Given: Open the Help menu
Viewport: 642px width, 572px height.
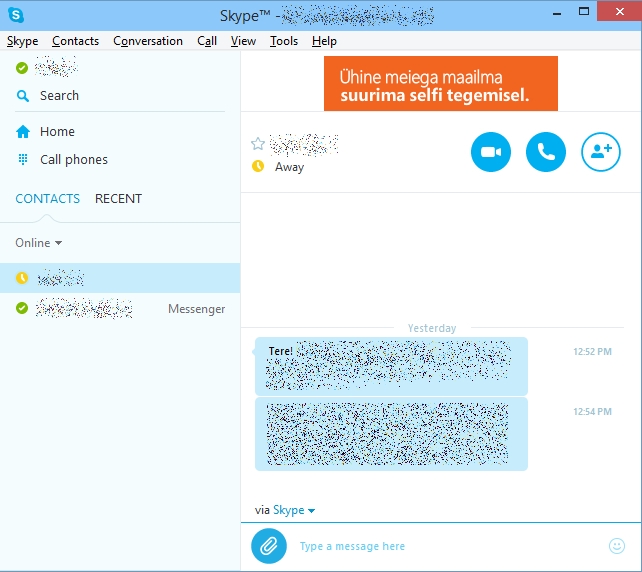Looking at the screenshot, I should coord(324,41).
